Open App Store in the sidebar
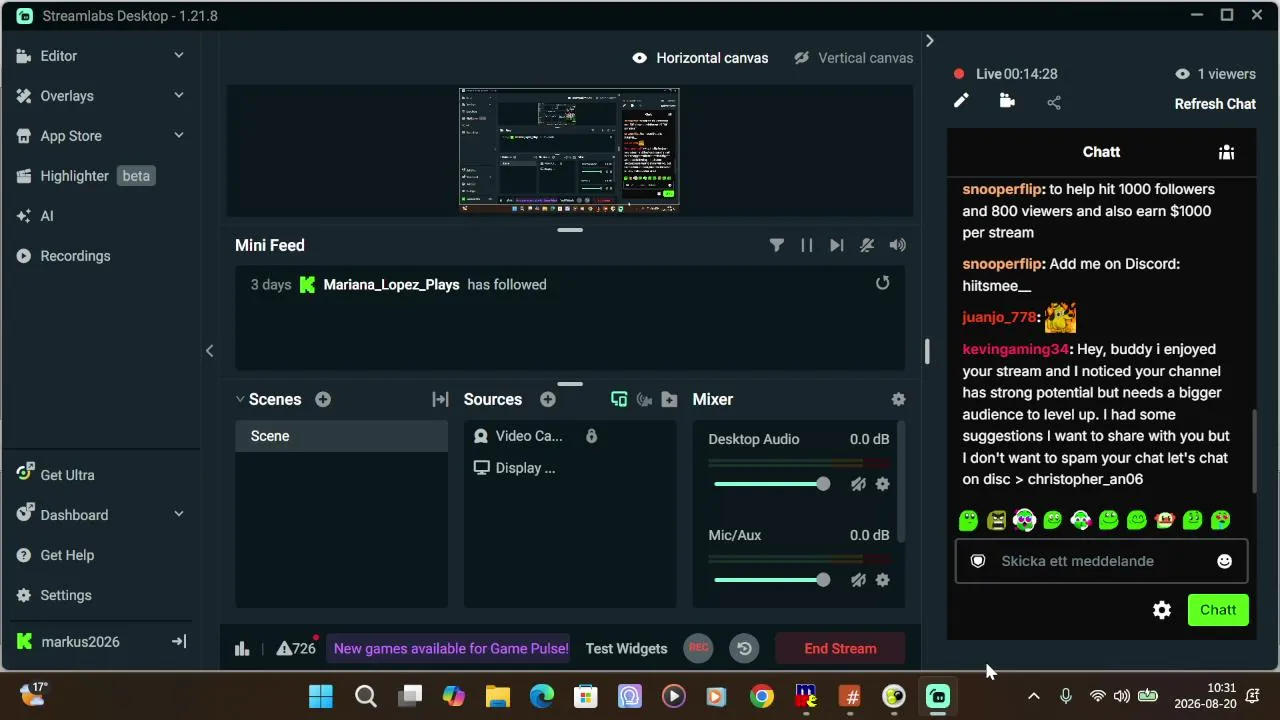 pos(71,136)
